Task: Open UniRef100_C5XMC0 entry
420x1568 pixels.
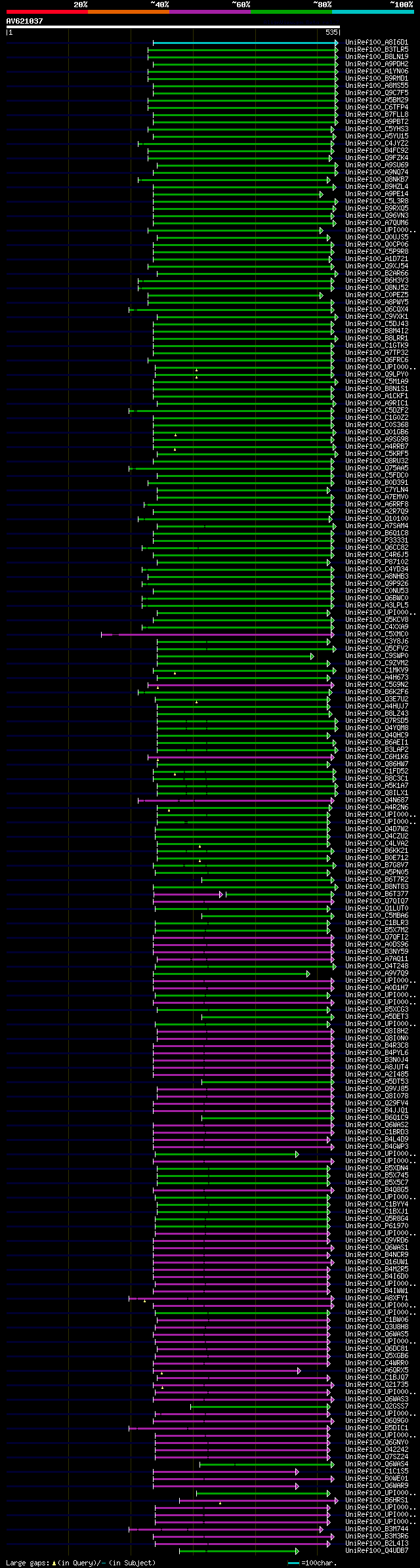Action: [x=377, y=634]
